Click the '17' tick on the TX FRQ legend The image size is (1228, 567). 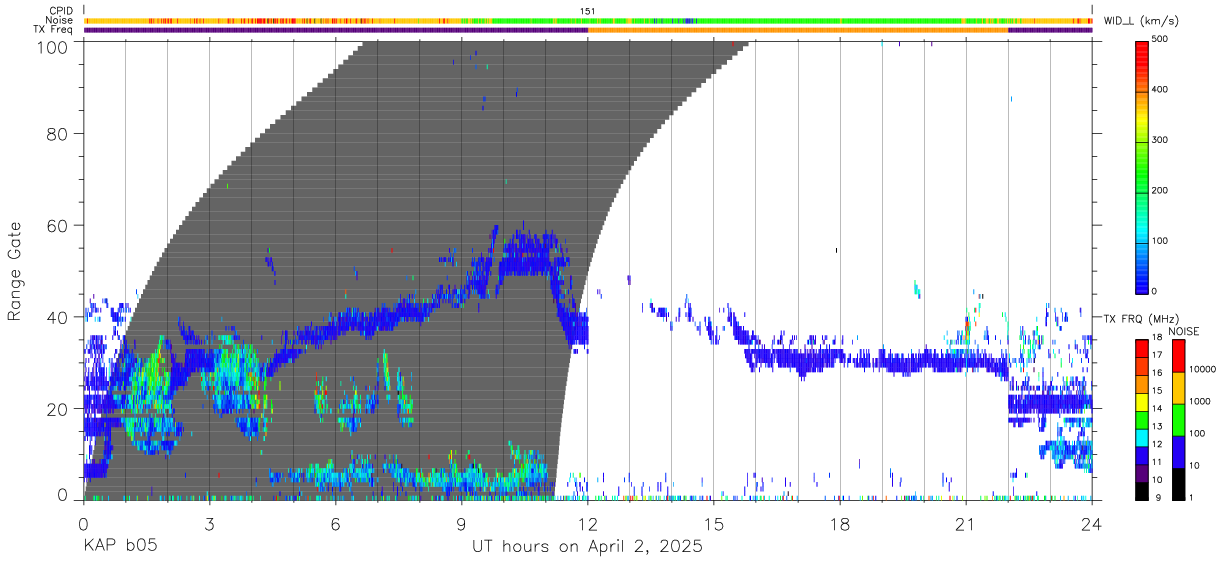coord(1156,355)
